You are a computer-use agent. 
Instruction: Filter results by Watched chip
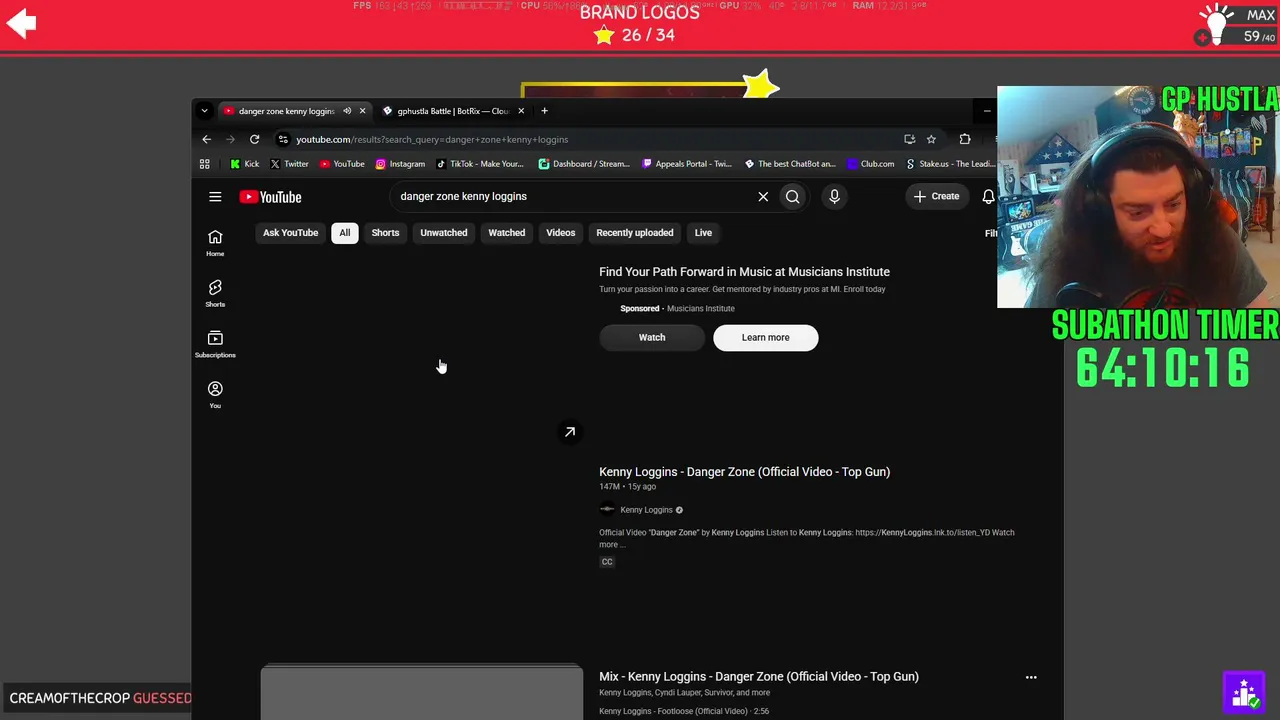506,233
